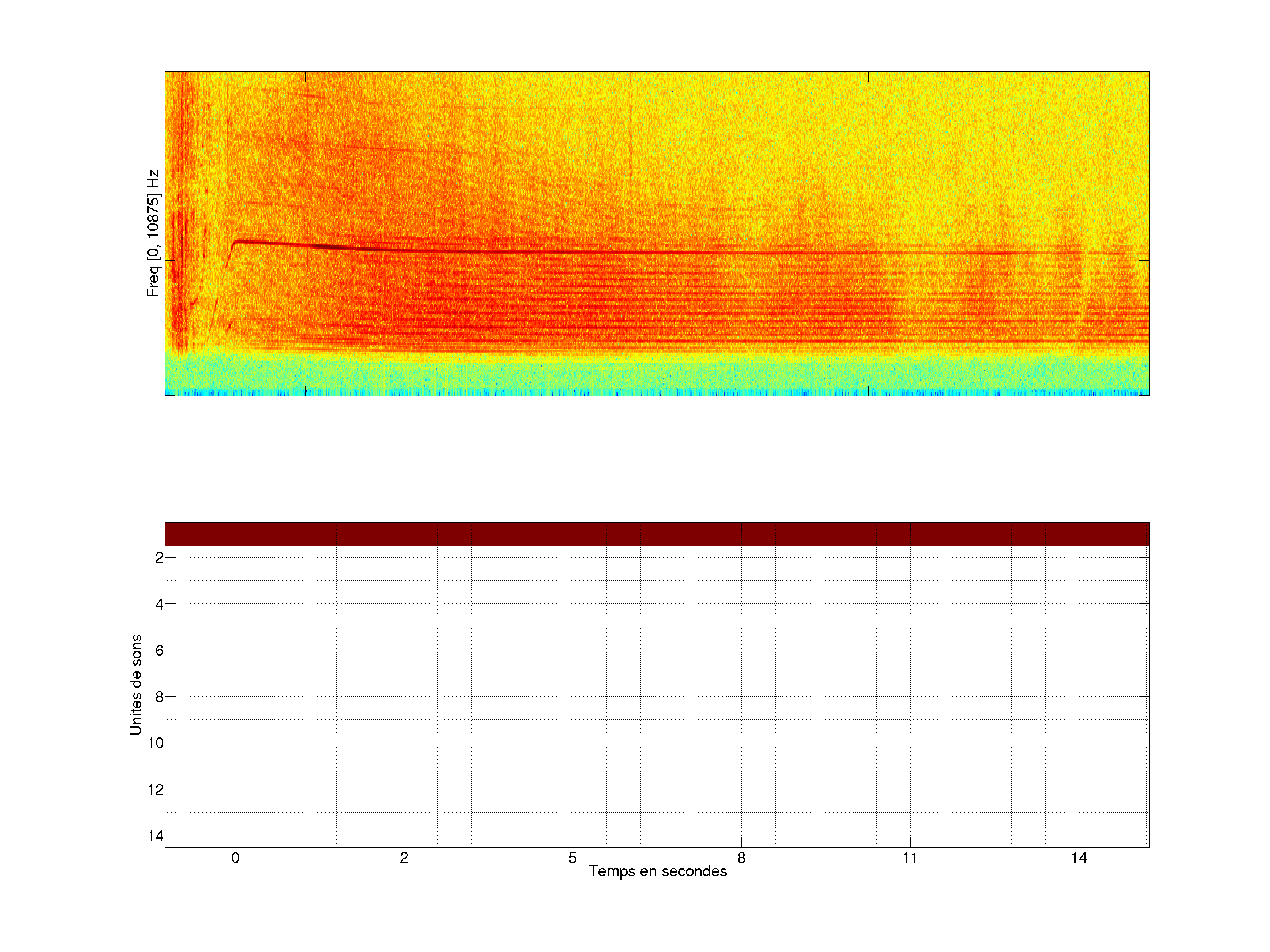The height and width of the screenshot is (952, 1270).
Task: Click tick label 0 on time axis
Action: tap(235, 858)
